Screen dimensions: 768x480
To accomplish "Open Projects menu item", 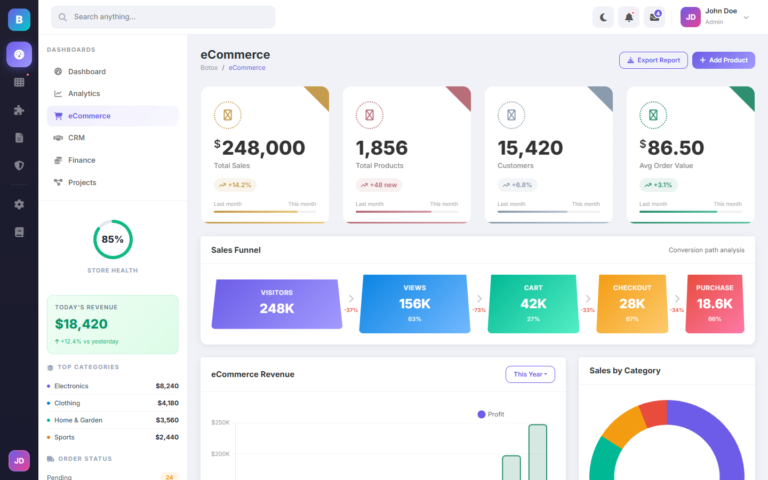I will coord(113,182).
